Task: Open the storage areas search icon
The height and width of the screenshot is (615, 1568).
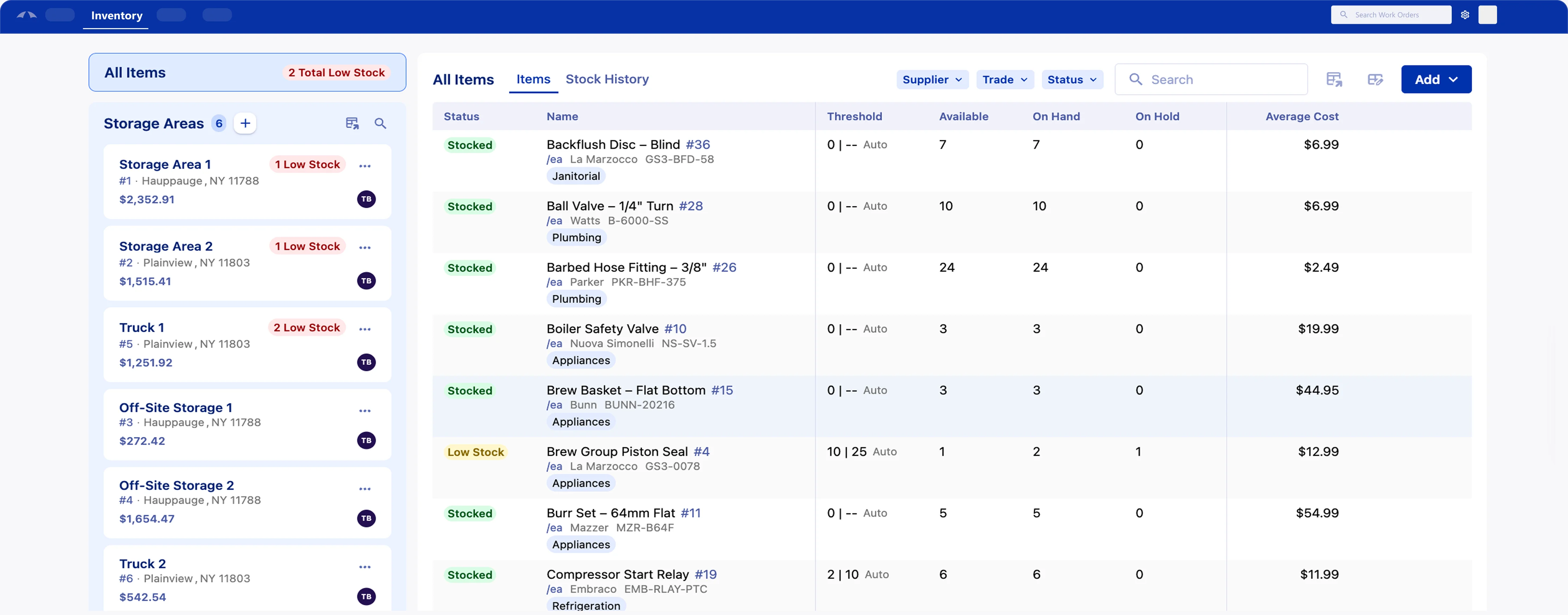Action: (x=380, y=124)
